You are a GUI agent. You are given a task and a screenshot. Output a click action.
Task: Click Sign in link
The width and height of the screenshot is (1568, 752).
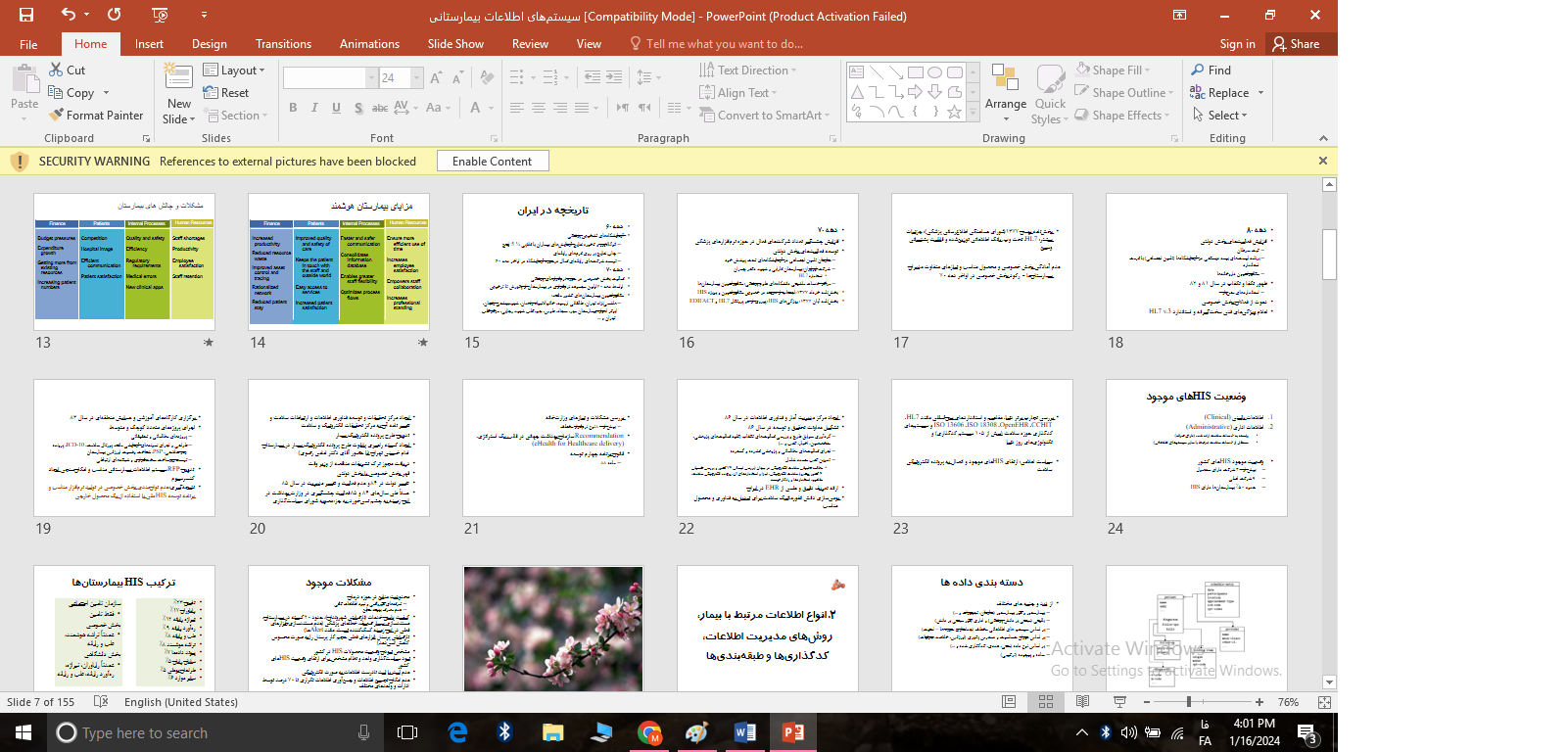1237,44
